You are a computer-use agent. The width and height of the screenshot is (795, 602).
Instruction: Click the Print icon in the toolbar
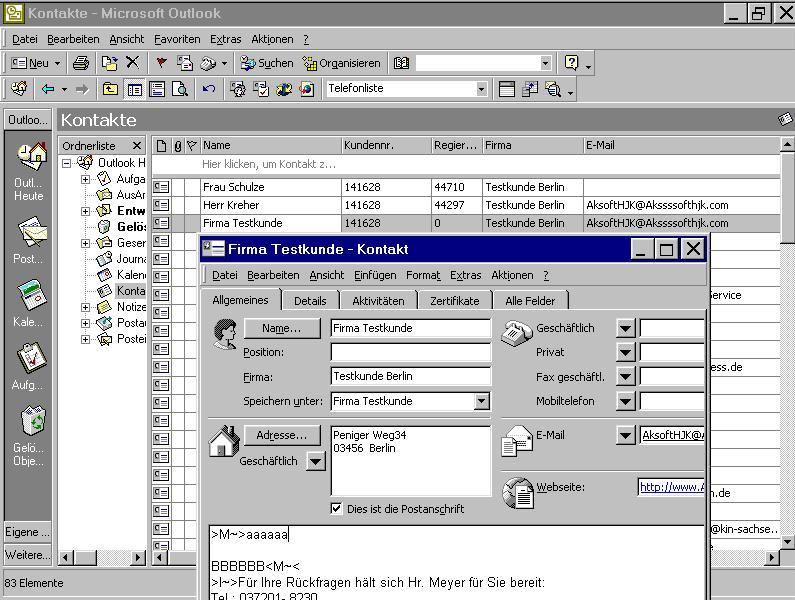coord(81,63)
